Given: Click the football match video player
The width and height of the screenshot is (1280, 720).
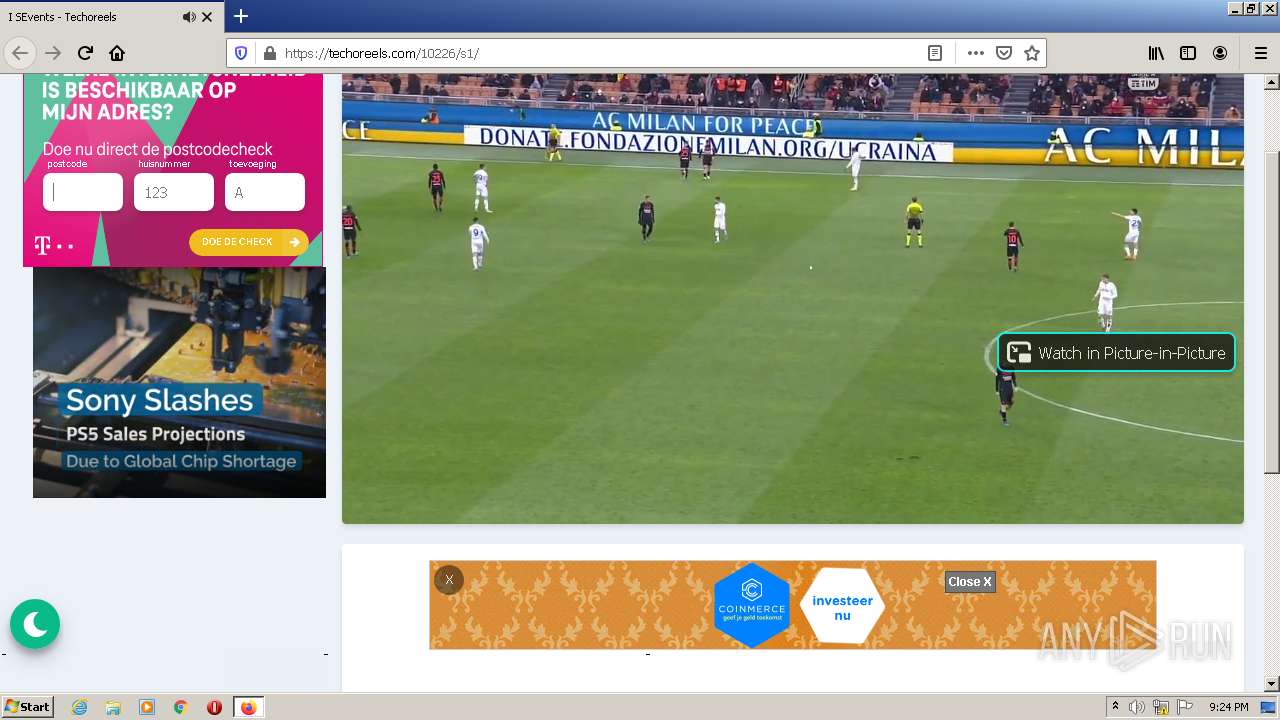Looking at the screenshot, I should [792, 298].
